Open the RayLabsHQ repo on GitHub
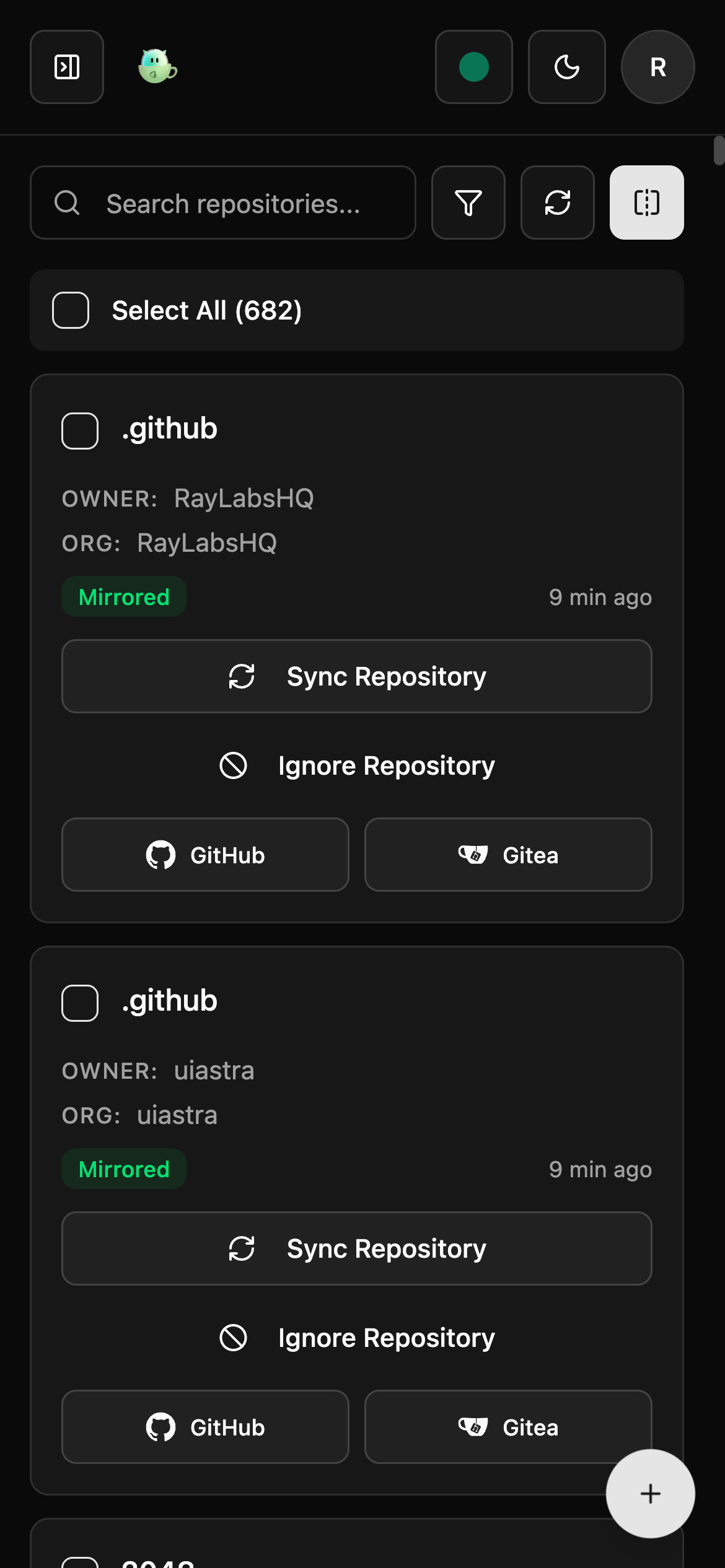The width and height of the screenshot is (725, 1568). [204, 855]
